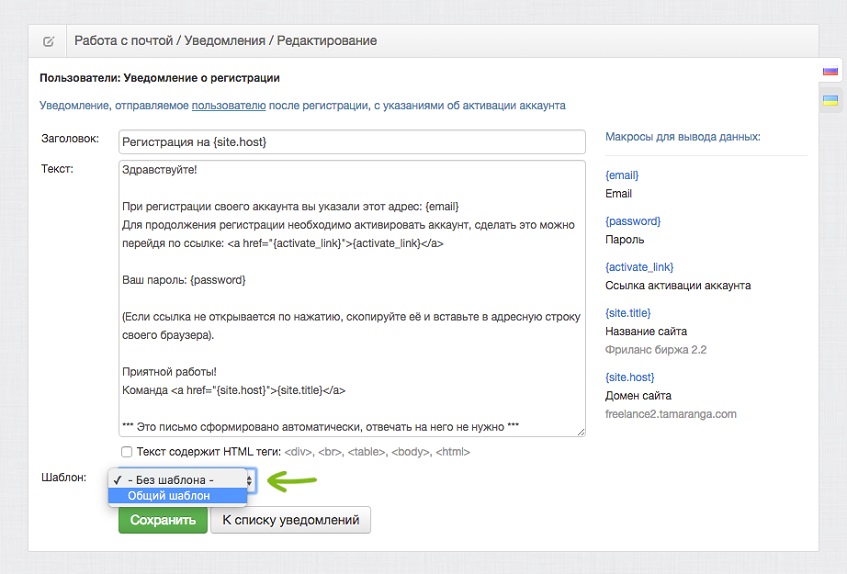
Task: Click into the 'Заголовок' input field
Action: click(352, 142)
